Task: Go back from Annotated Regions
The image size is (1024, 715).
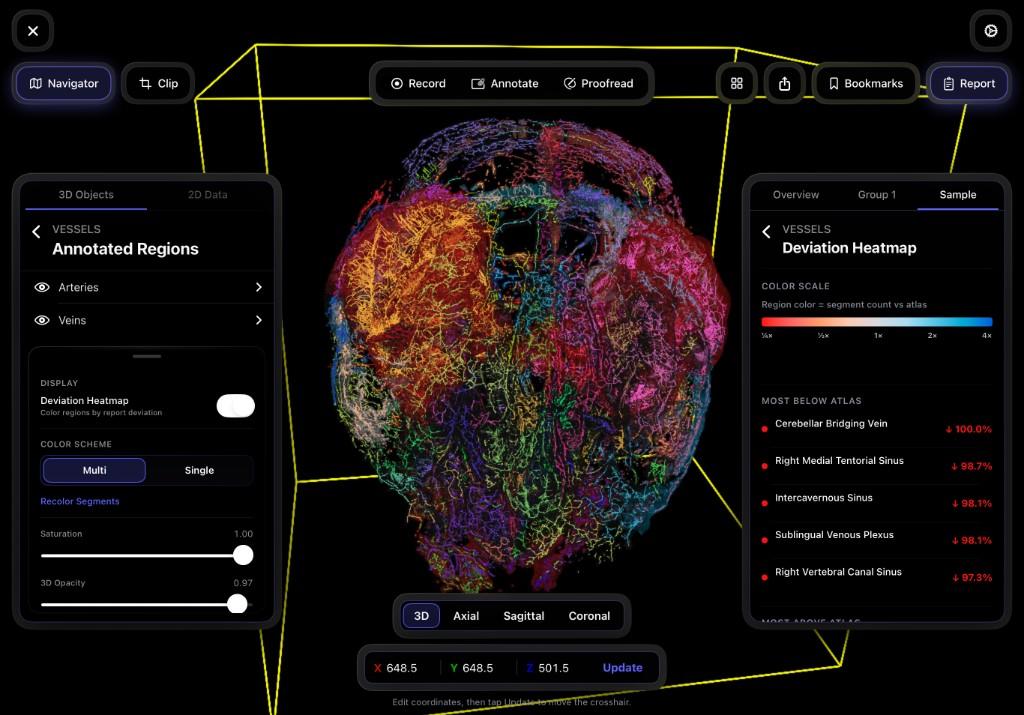Action: pyautogui.click(x=37, y=231)
